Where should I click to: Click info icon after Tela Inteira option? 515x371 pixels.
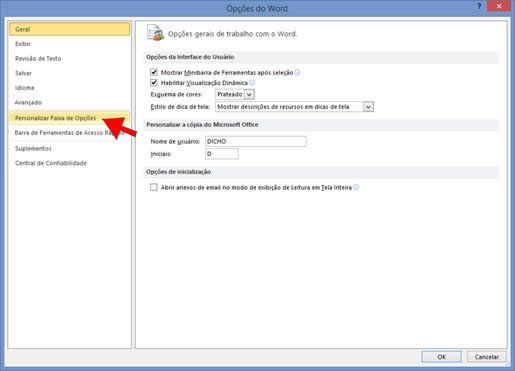tap(356, 187)
